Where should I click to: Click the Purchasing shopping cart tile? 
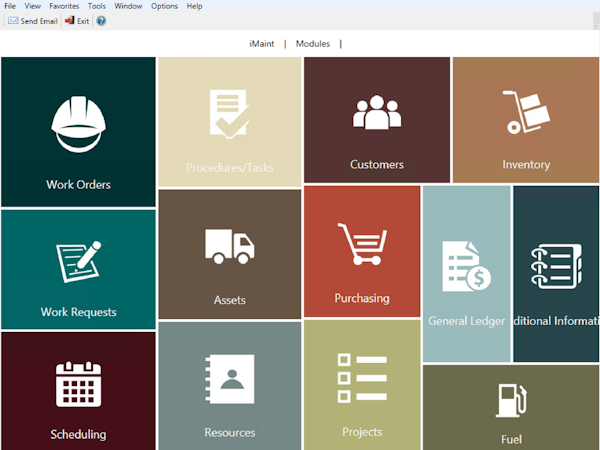362,251
